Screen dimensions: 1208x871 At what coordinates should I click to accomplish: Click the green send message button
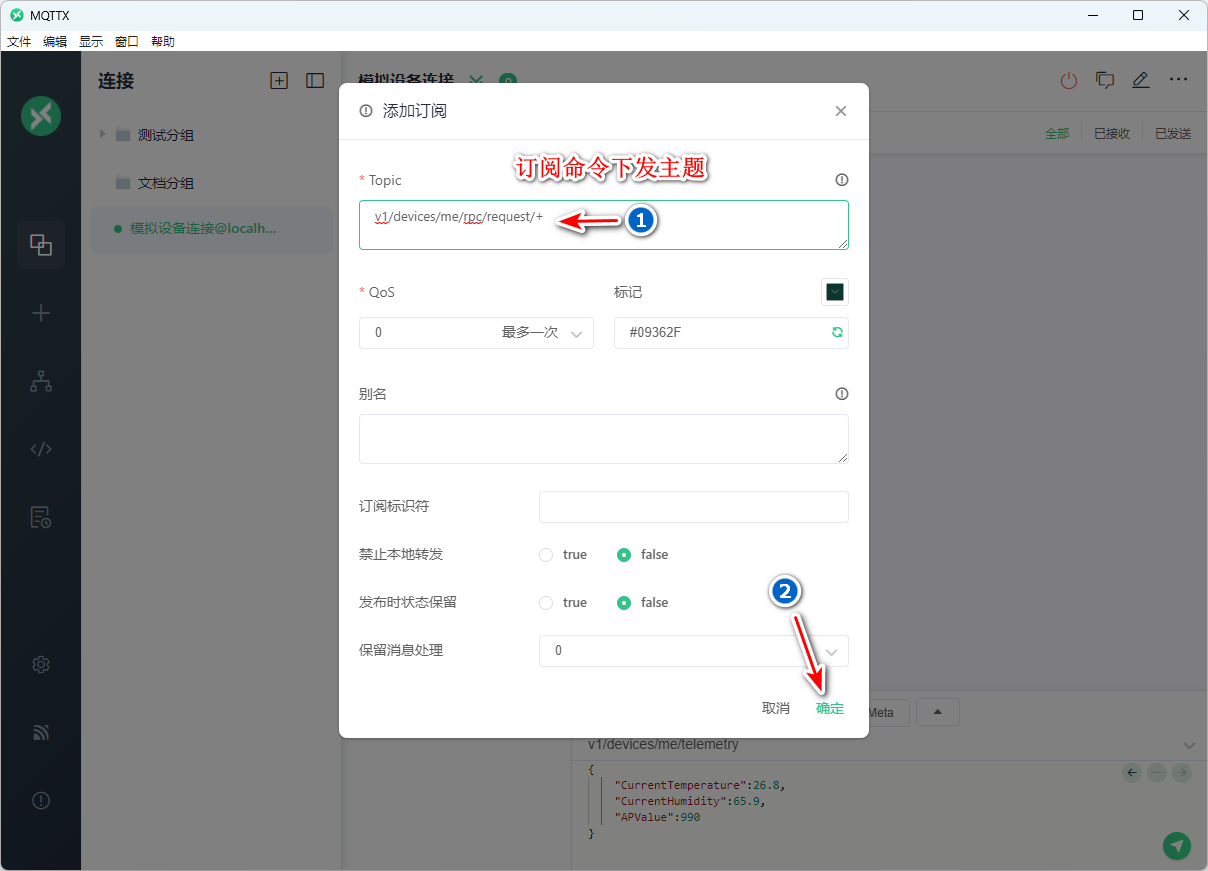click(1177, 845)
